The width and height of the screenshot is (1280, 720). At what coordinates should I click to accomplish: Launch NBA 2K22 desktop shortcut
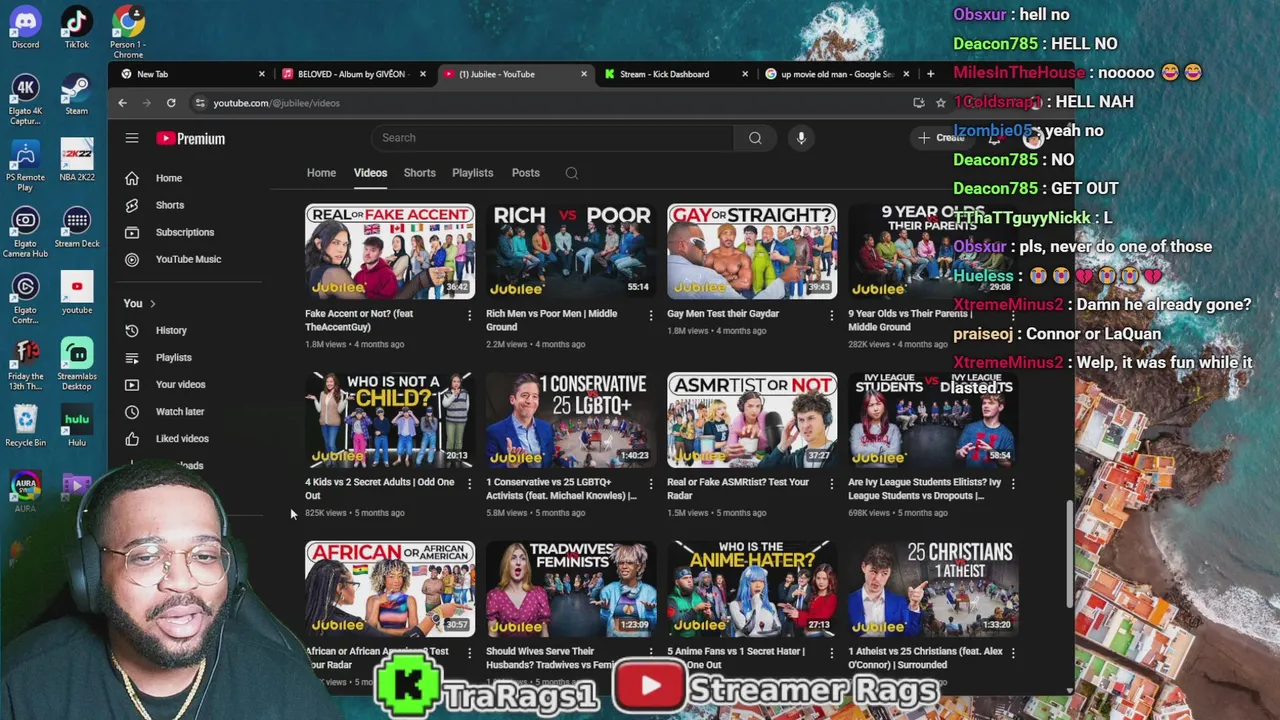coord(76,160)
